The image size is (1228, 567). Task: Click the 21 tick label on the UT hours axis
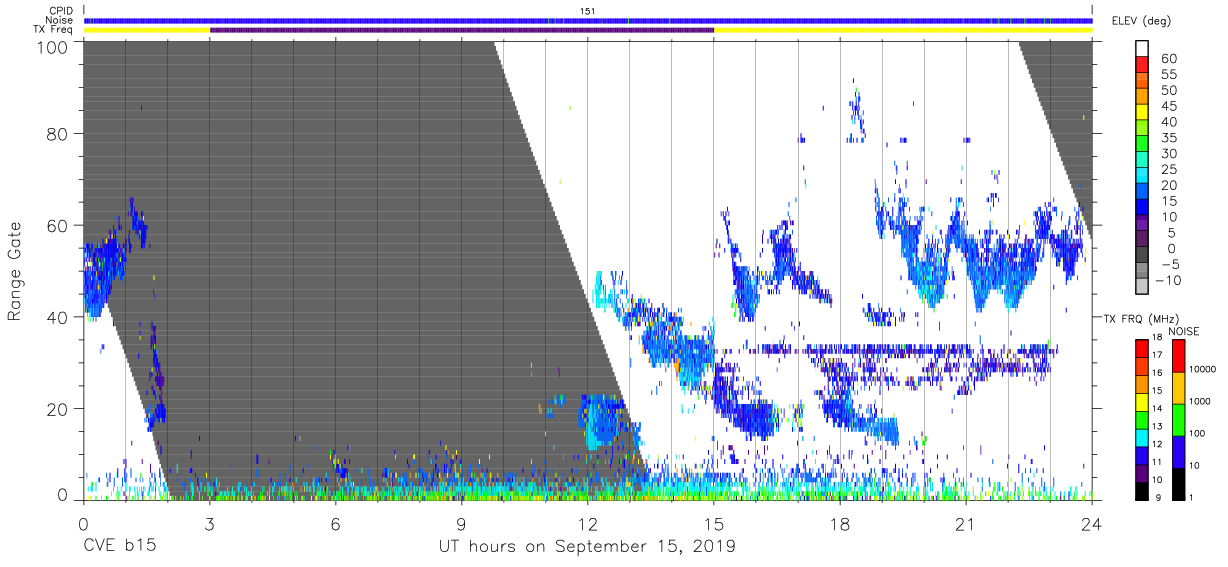point(965,524)
